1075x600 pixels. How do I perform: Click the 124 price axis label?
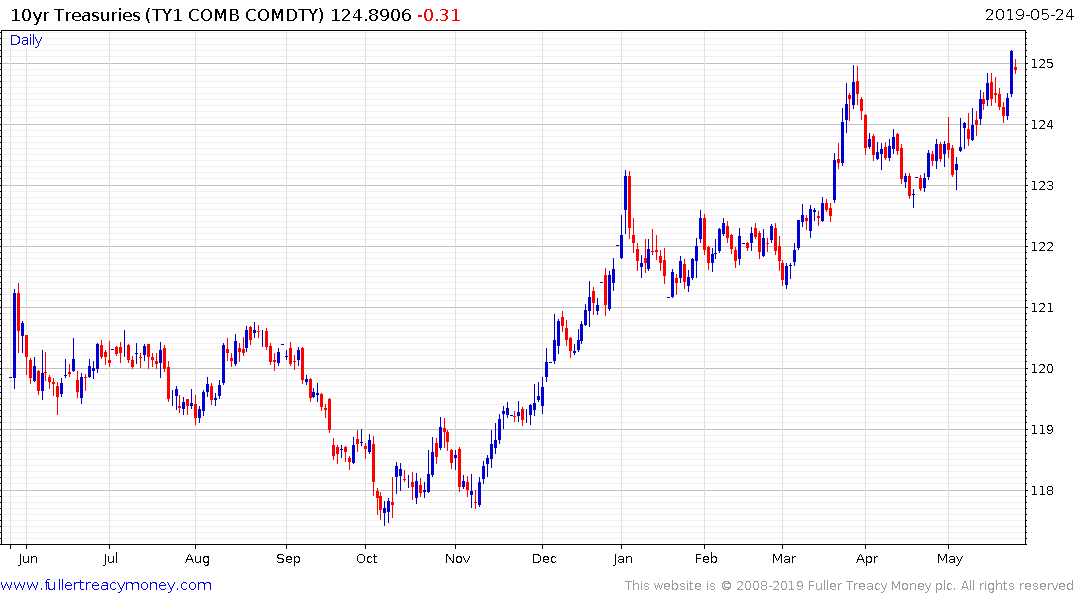(1042, 124)
